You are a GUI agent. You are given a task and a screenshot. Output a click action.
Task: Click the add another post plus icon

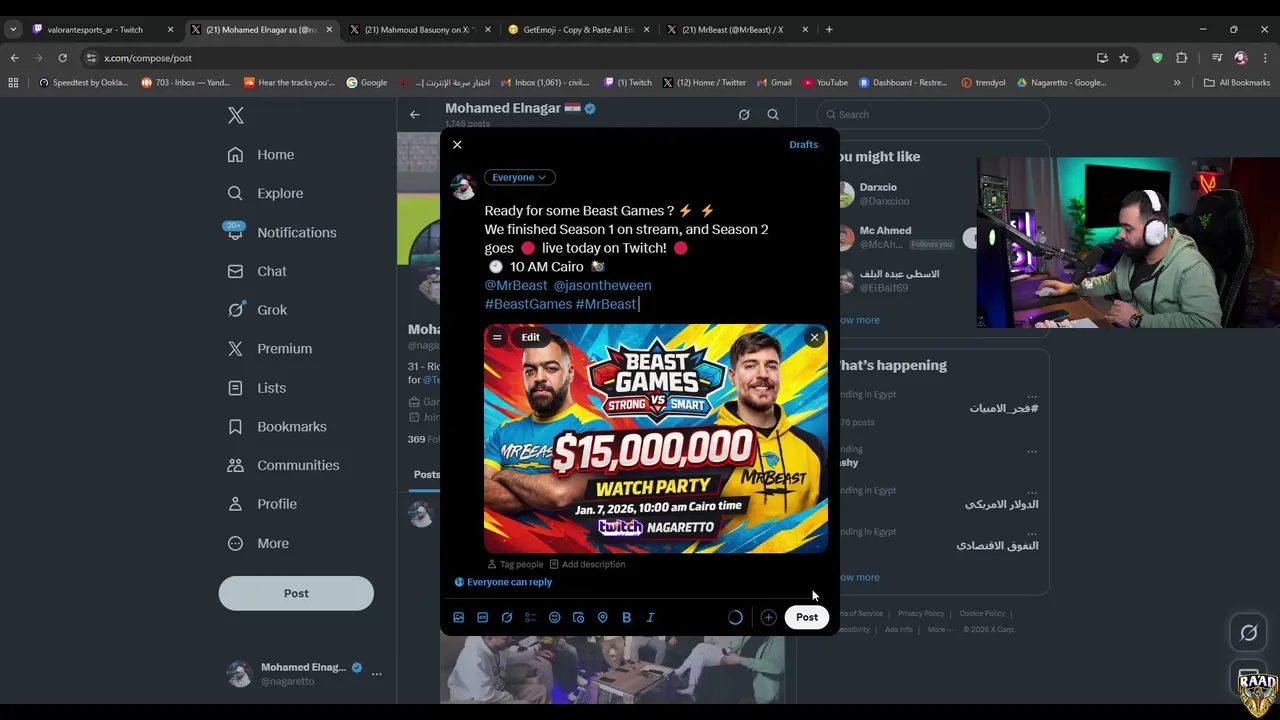pos(768,618)
